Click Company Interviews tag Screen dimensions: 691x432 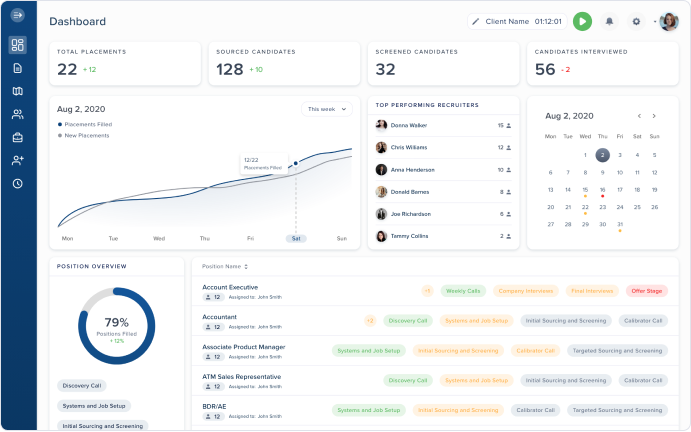[x=526, y=291]
